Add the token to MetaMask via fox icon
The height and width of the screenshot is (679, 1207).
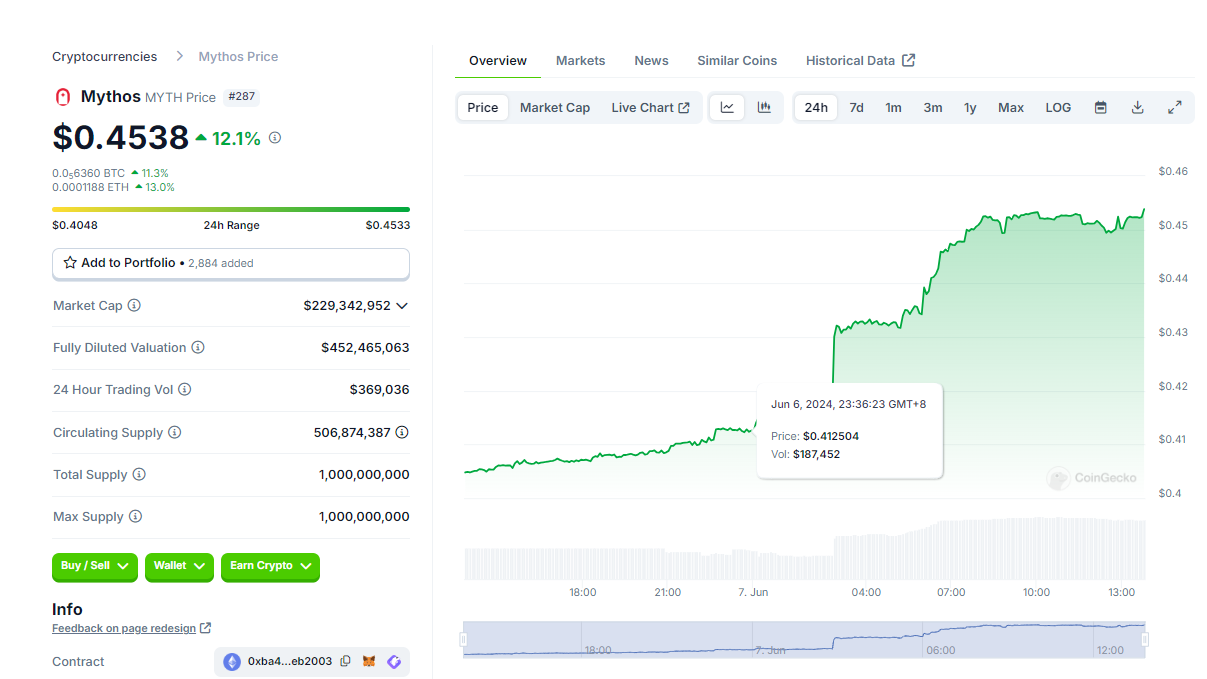(x=369, y=662)
